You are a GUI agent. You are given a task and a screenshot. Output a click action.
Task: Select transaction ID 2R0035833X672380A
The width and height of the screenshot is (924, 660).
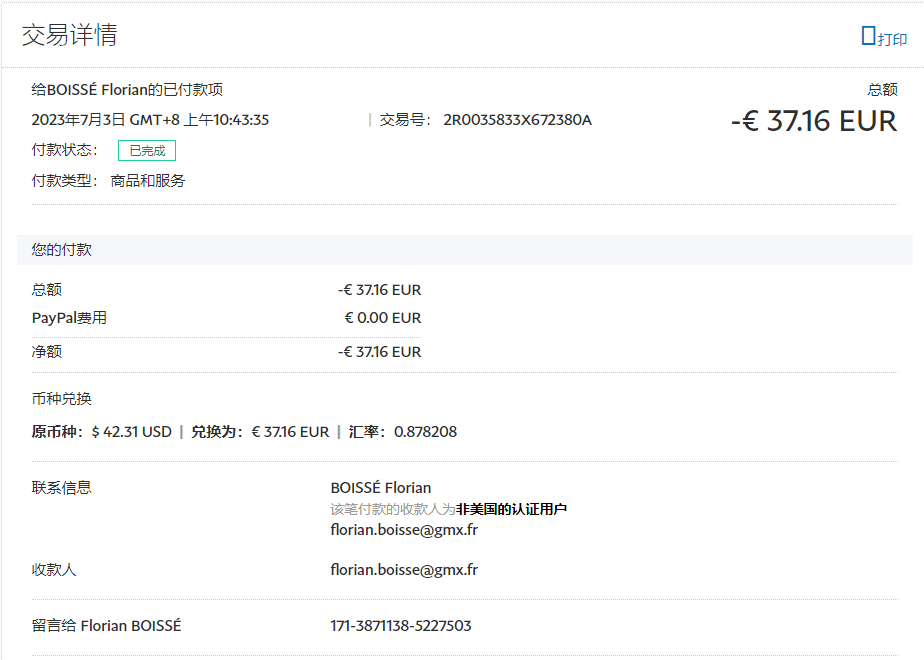click(517, 120)
